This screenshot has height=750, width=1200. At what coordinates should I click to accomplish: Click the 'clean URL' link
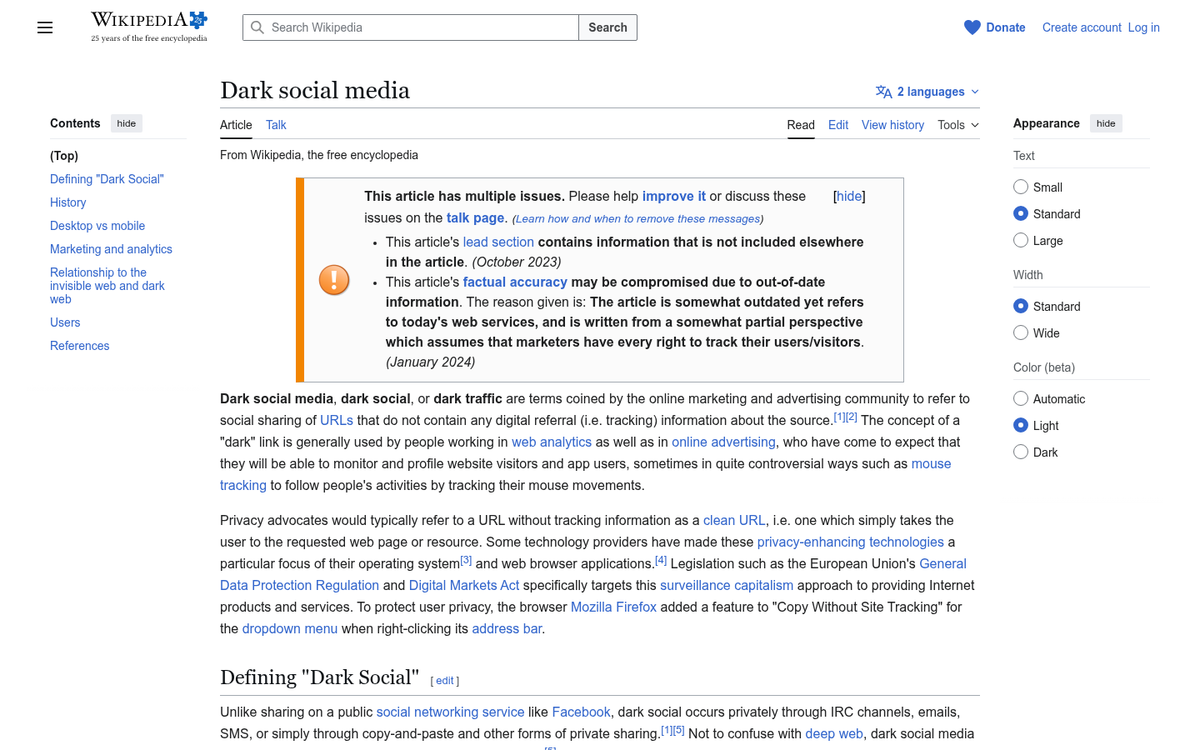coord(734,520)
